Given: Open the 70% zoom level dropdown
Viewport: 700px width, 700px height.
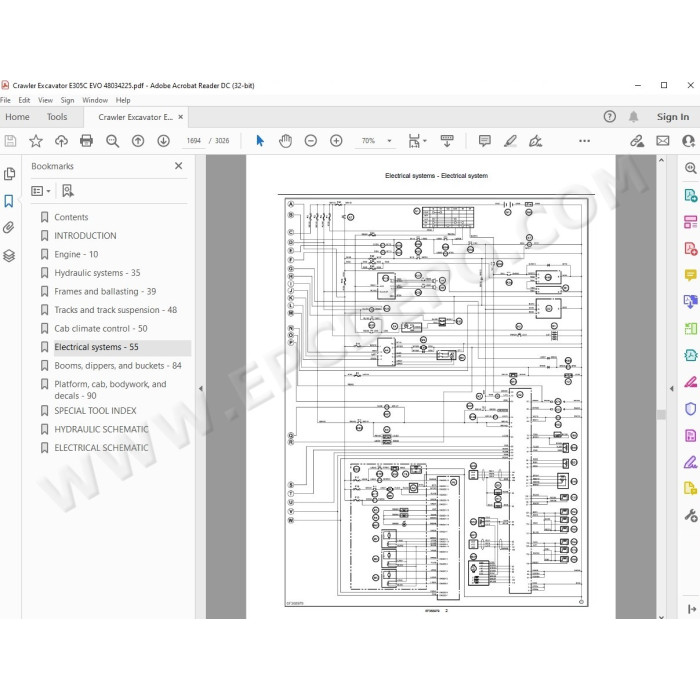Looking at the screenshot, I should click(389, 141).
